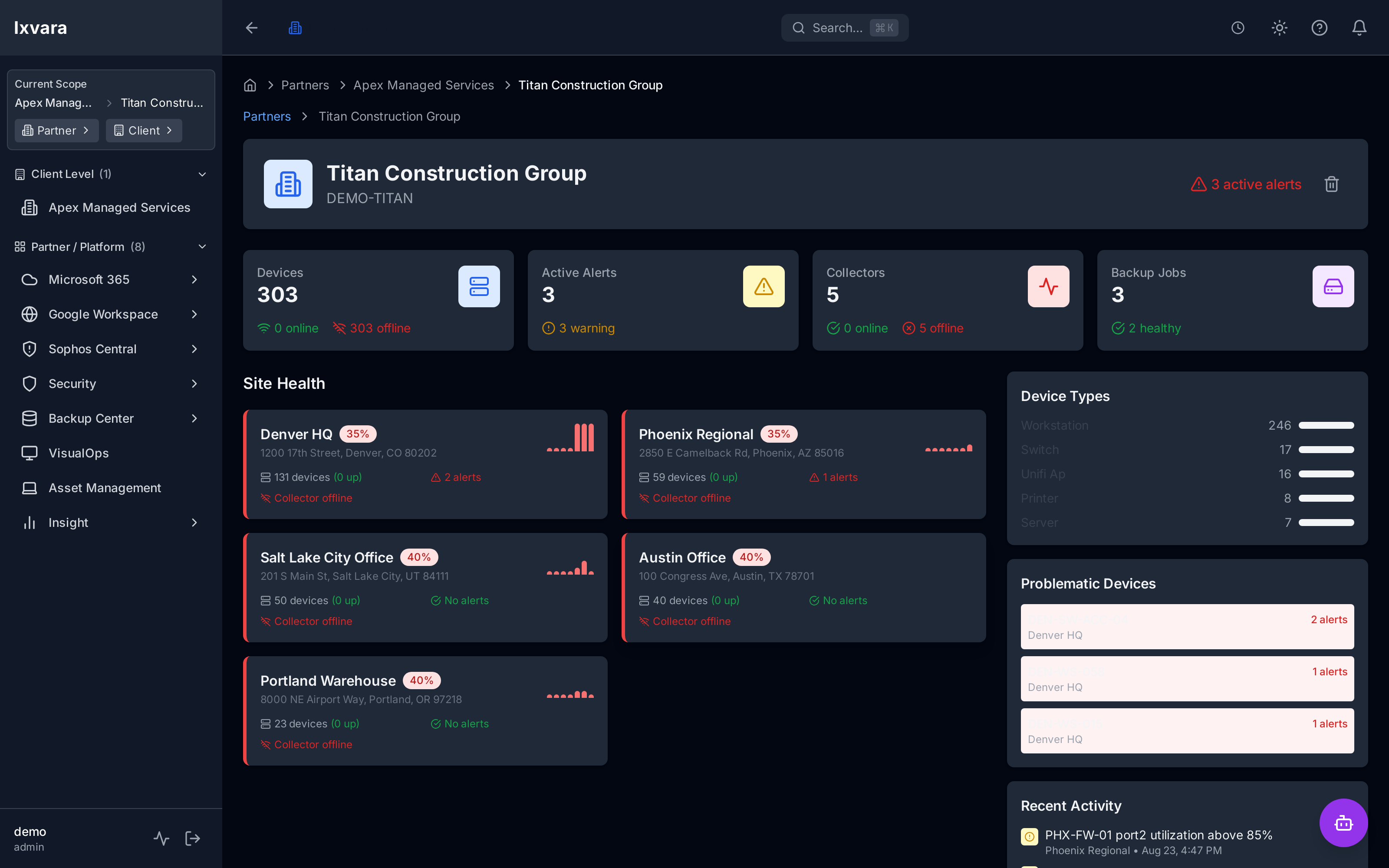Click the Backup Jobs drive icon

pos(1333,286)
